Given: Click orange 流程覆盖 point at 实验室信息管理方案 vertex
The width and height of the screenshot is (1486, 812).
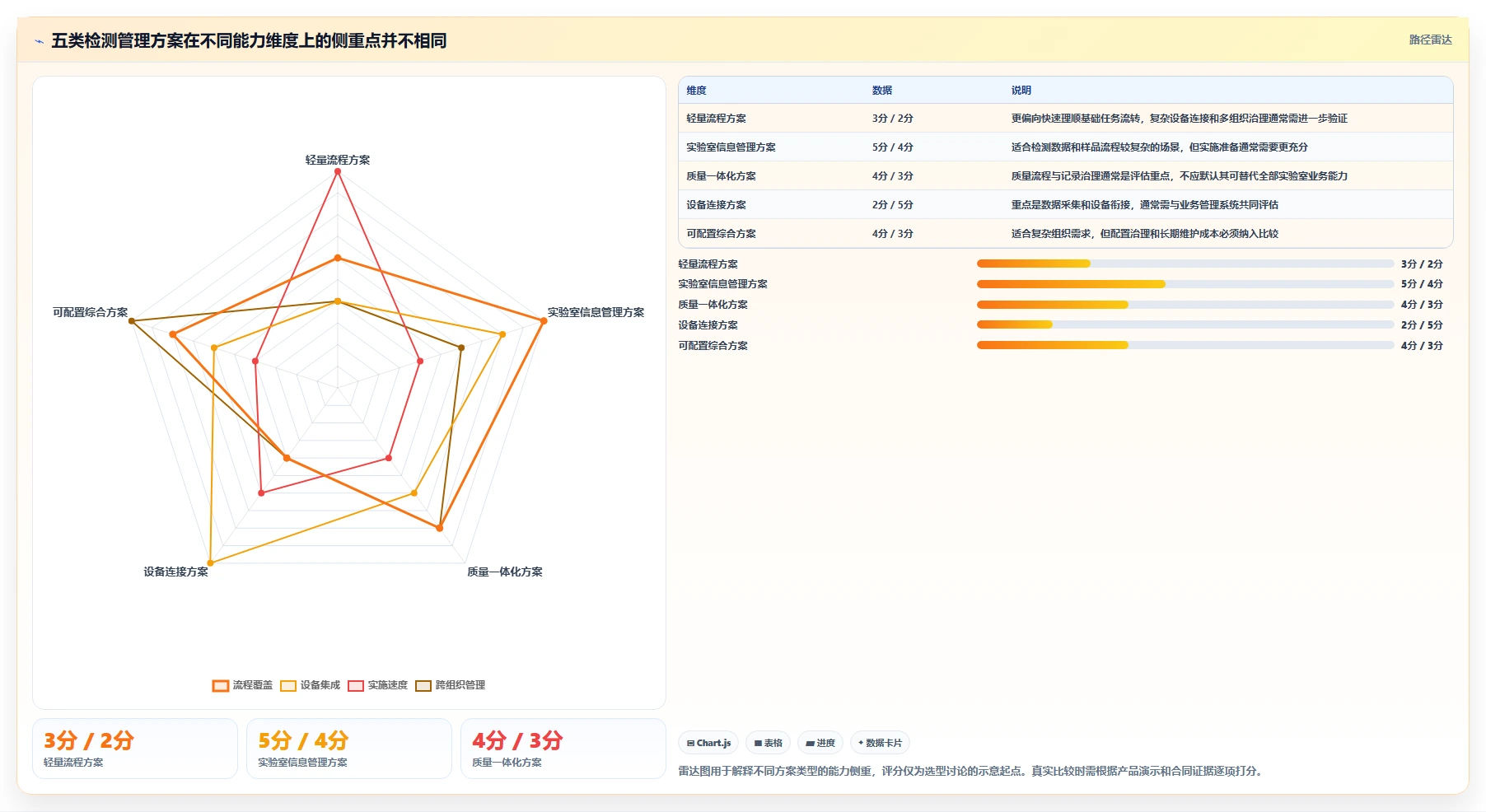Looking at the screenshot, I should tap(544, 321).
